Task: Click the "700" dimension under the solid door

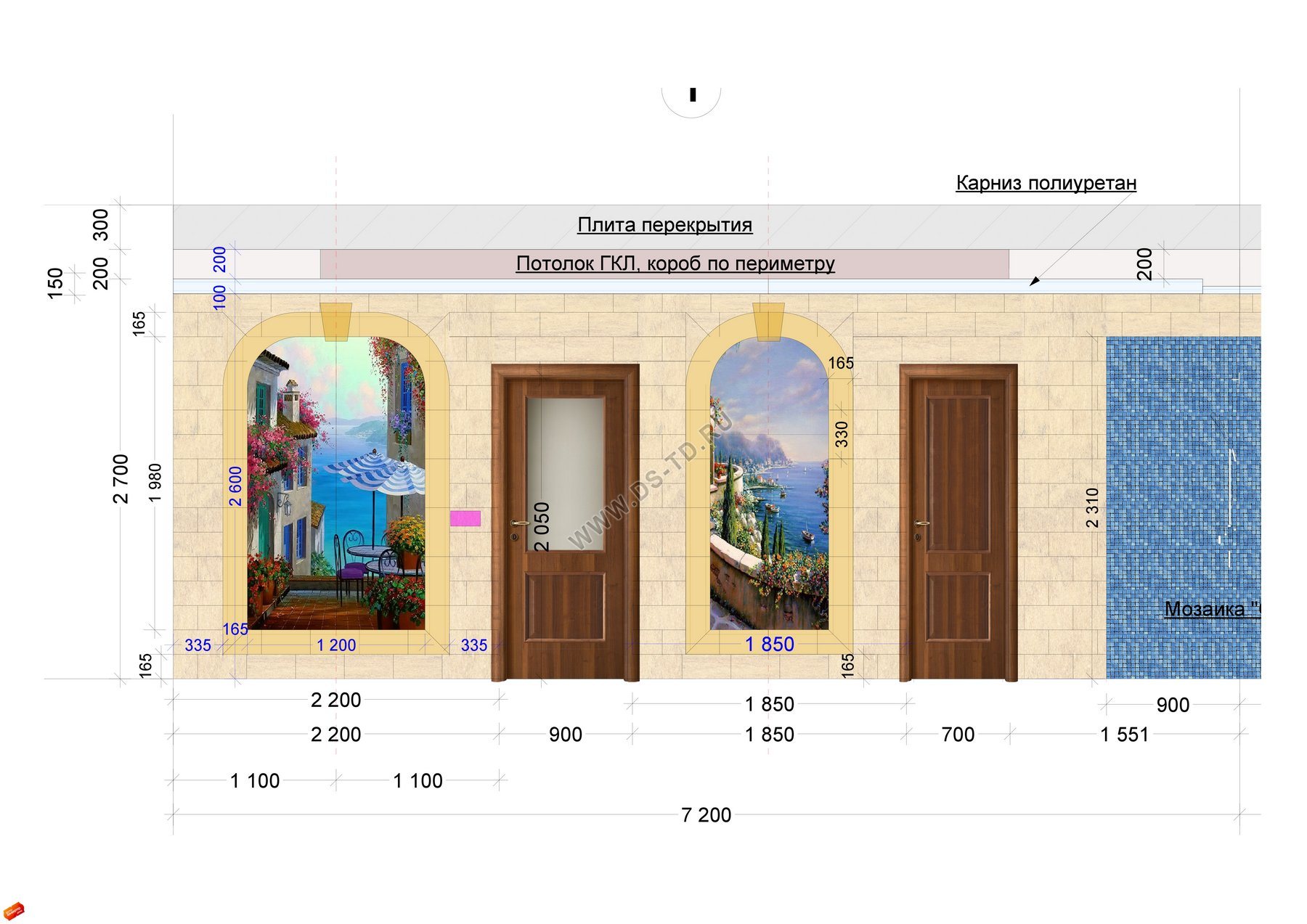Action: [958, 735]
